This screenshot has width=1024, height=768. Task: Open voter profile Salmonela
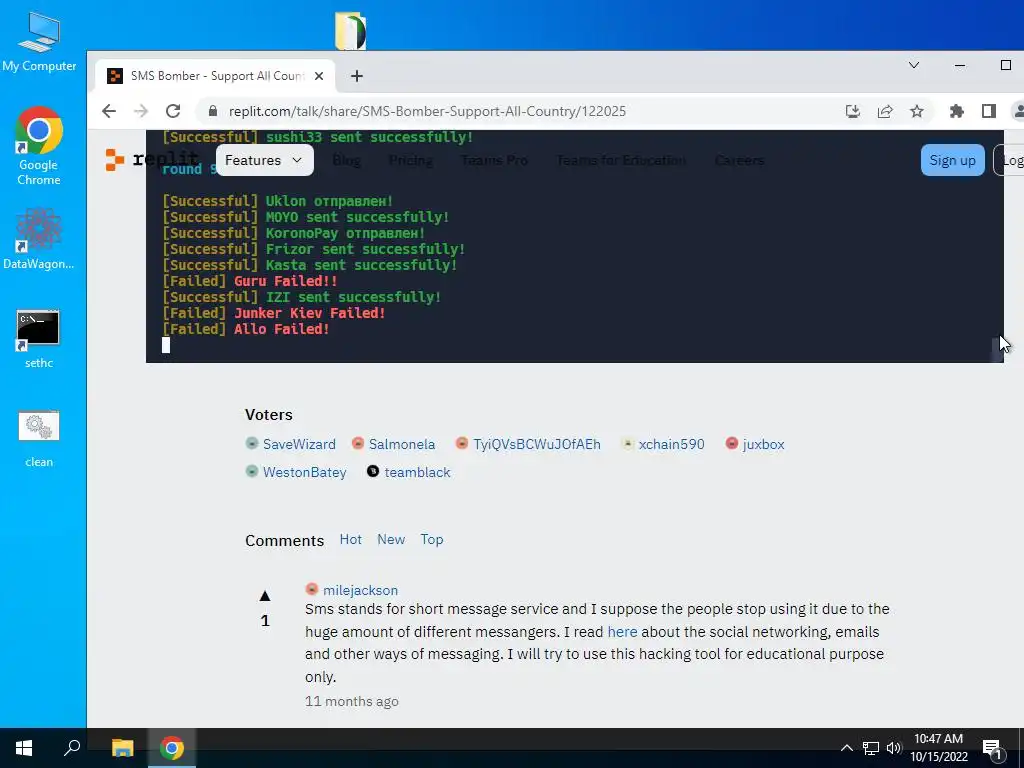point(401,444)
